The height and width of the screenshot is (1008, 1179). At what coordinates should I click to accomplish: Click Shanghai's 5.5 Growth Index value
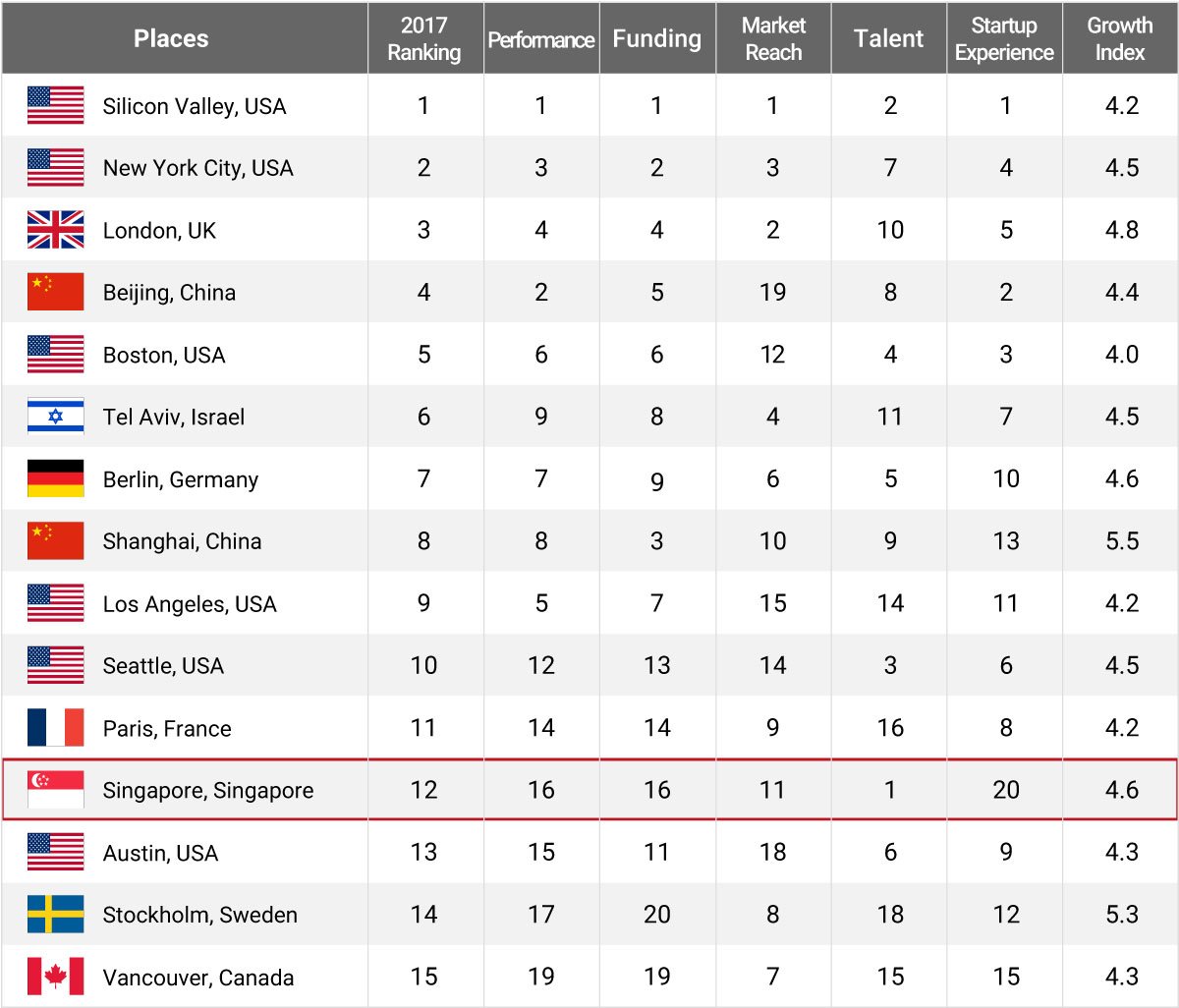[1121, 541]
